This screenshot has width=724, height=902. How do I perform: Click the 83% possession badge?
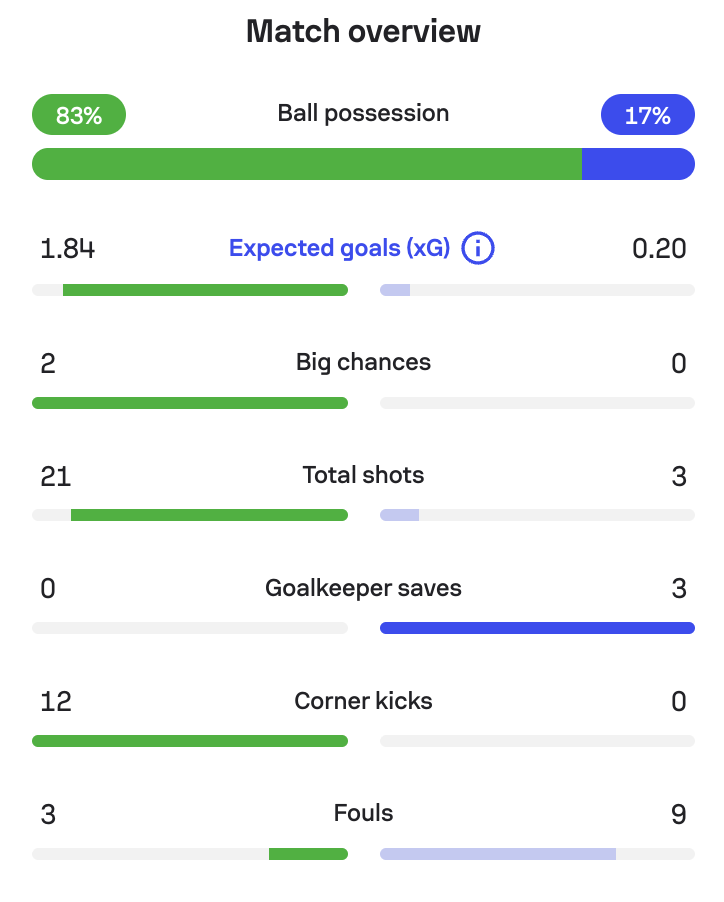click(79, 115)
